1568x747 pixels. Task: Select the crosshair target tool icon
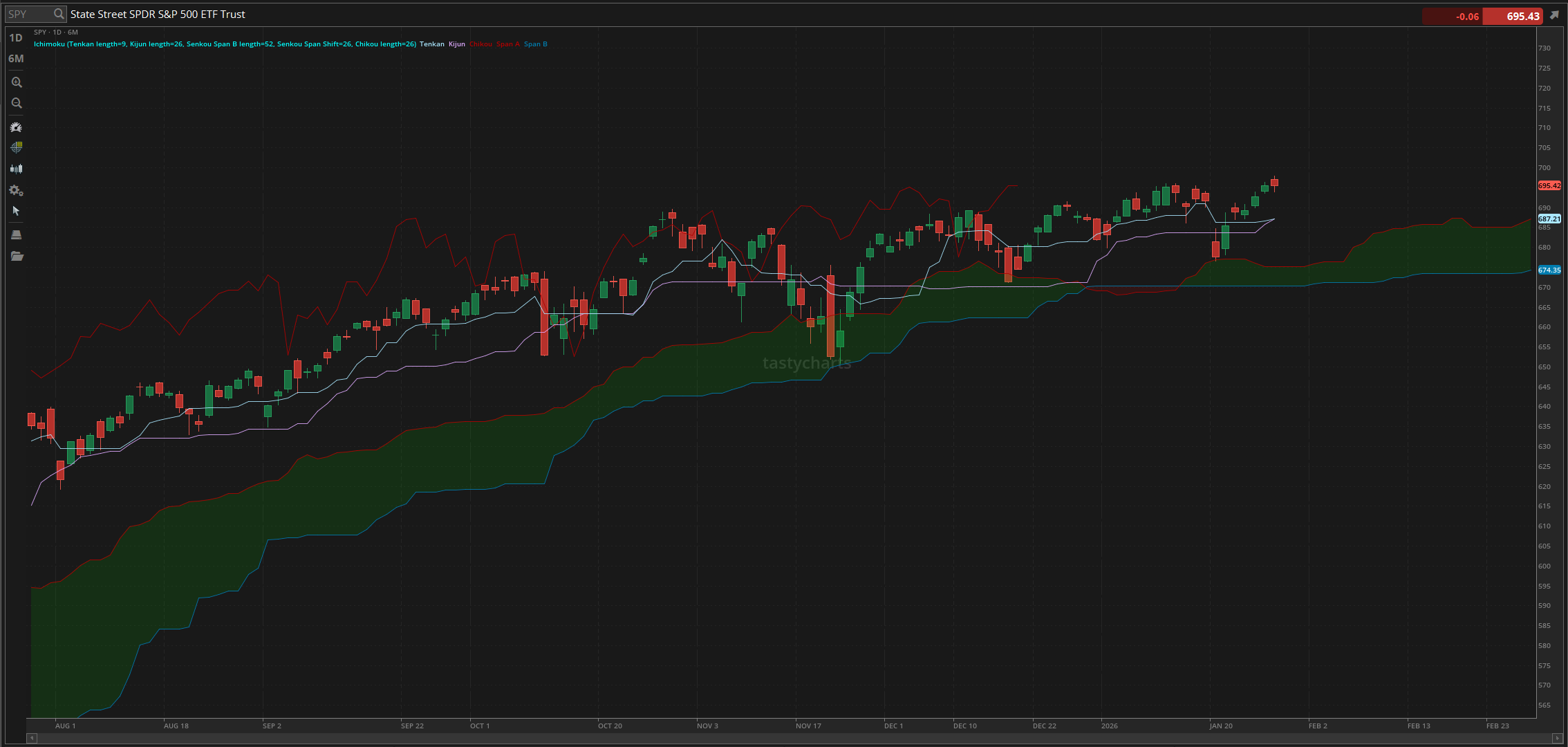[x=17, y=147]
